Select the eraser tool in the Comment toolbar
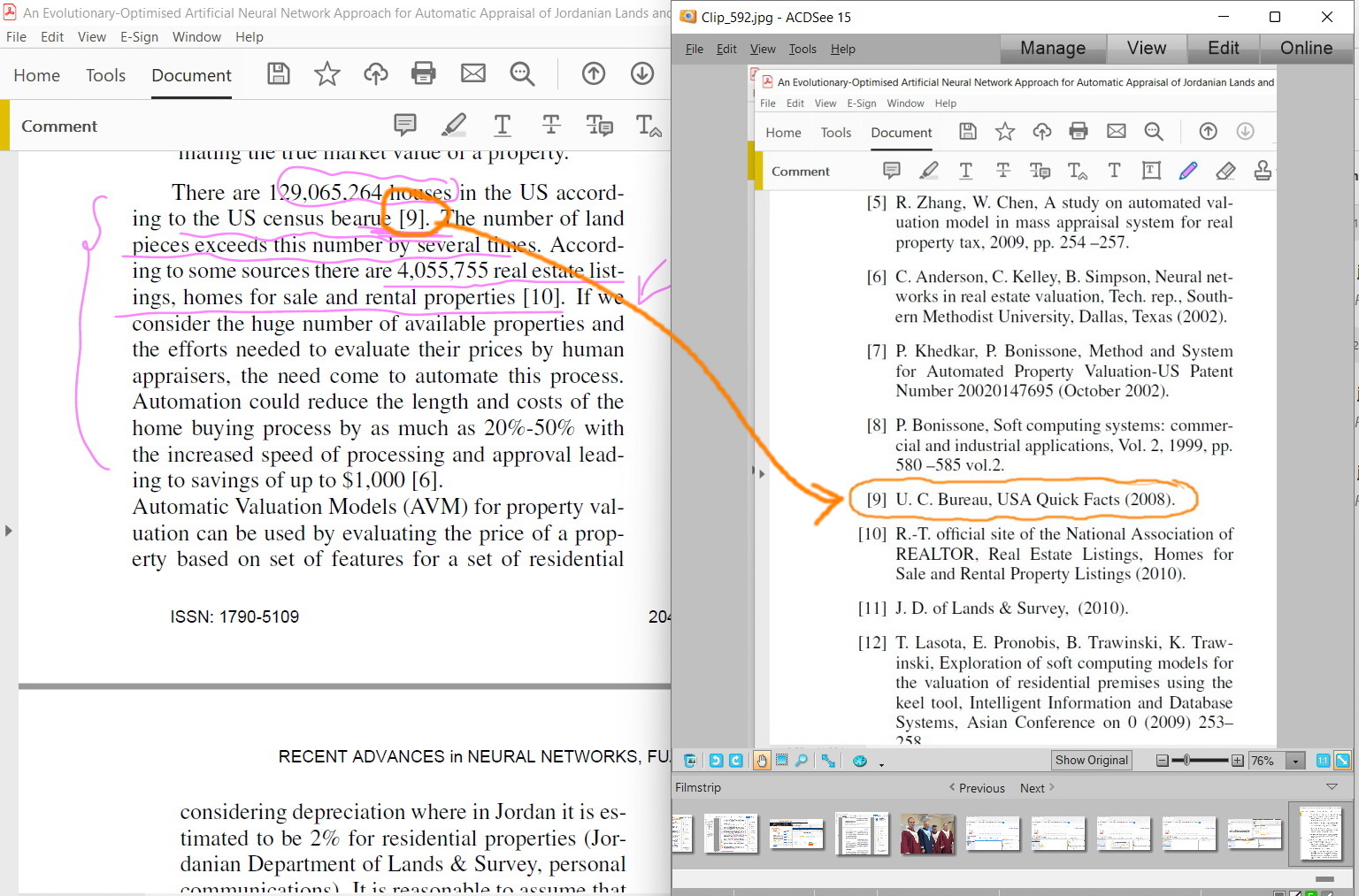 pyautogui.click(x=1226, y=170)
